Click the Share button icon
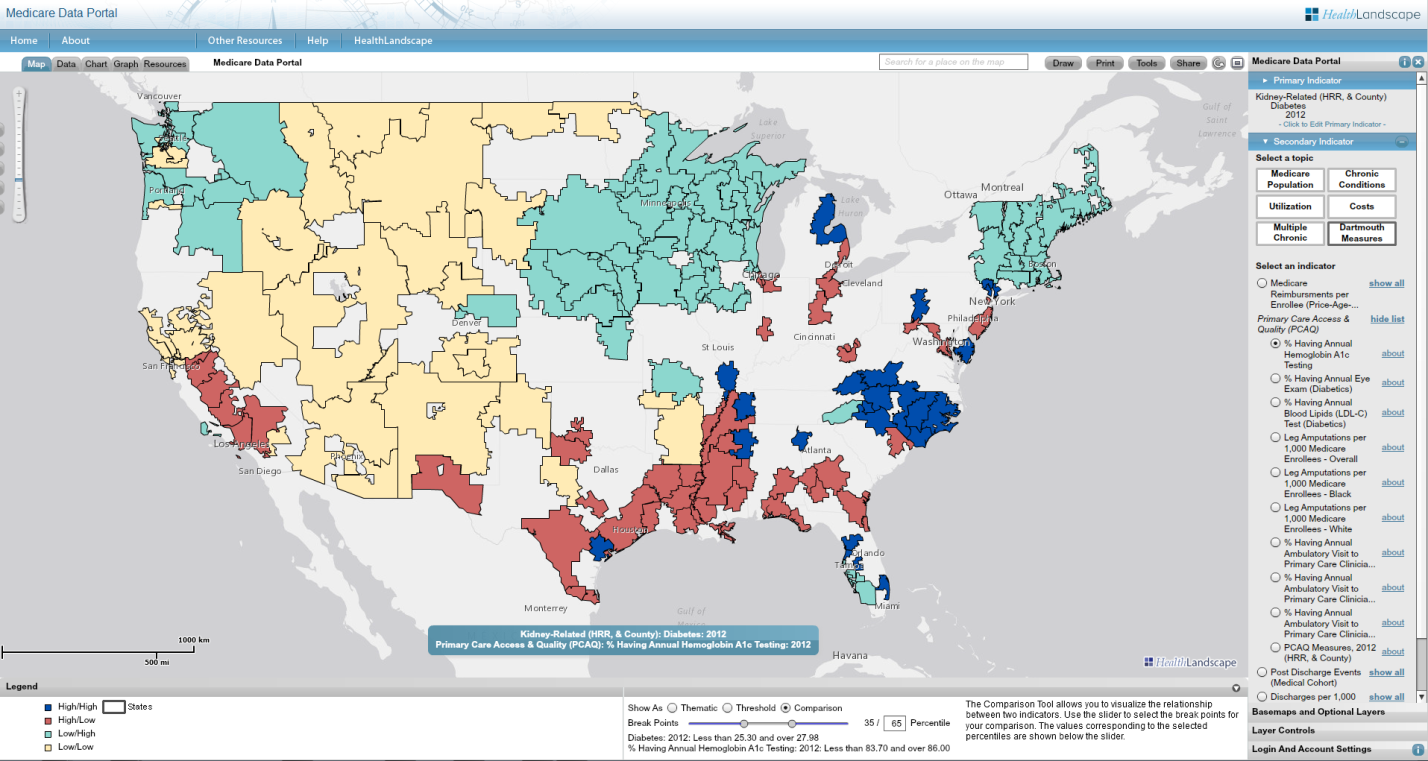This screenshot has height=761, width=1428. [x=1188, y=62]
